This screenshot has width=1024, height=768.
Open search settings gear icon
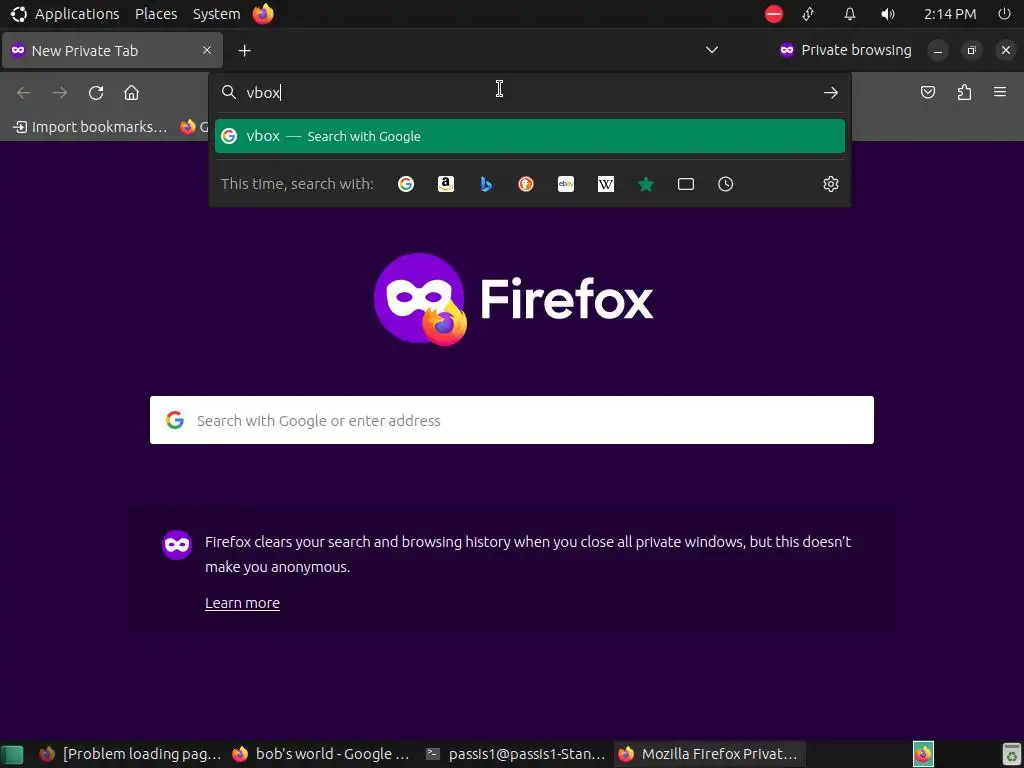(831, 184)
